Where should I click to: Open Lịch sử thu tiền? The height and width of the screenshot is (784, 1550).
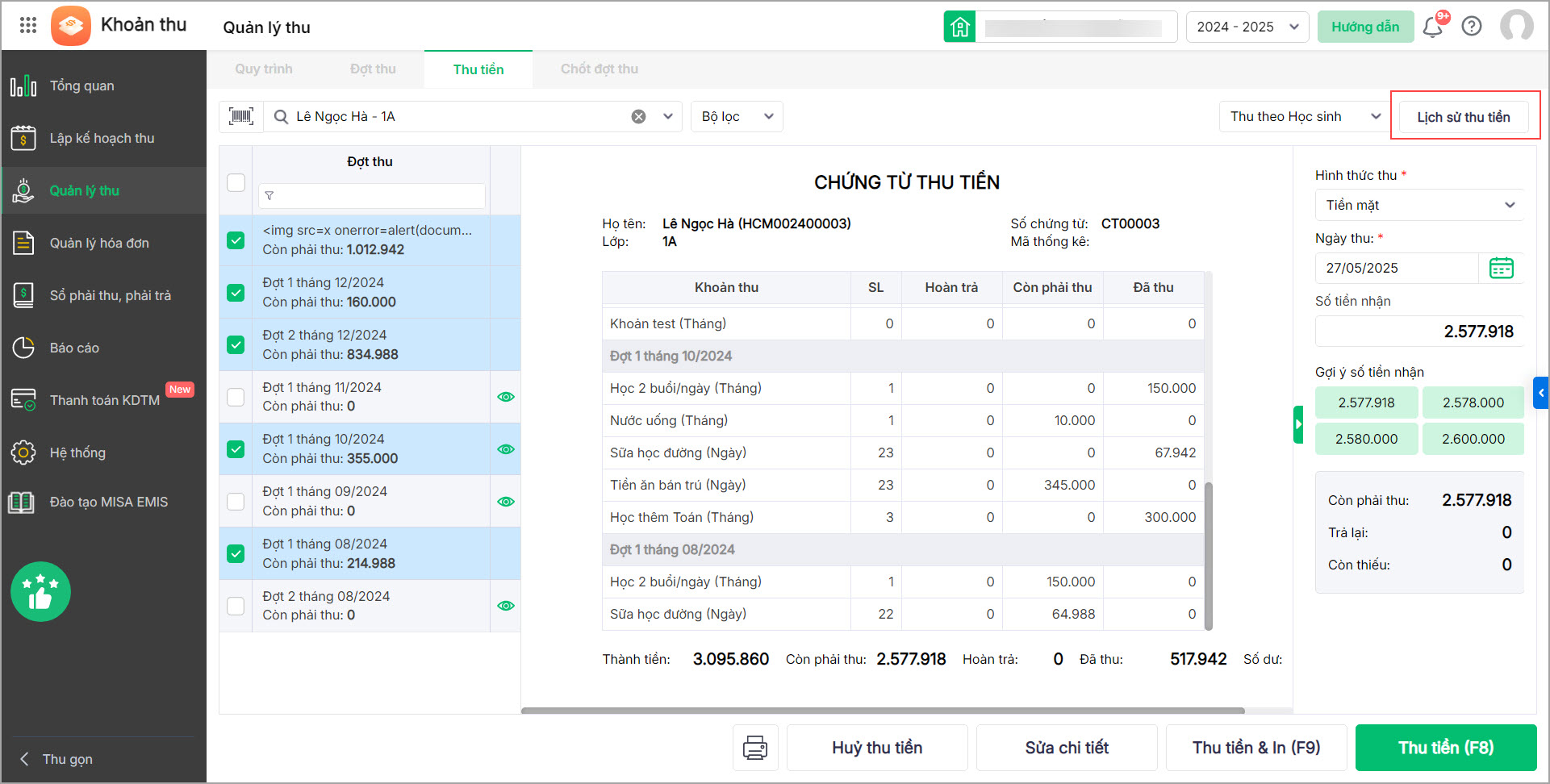1464,117
